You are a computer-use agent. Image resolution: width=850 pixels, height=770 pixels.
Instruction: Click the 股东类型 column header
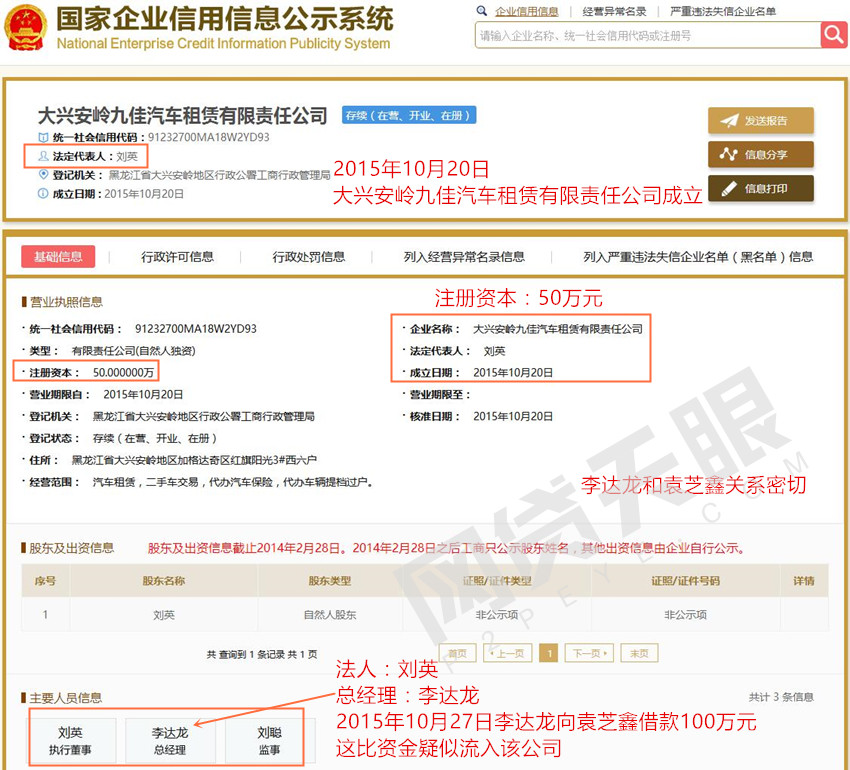[330, 581]
